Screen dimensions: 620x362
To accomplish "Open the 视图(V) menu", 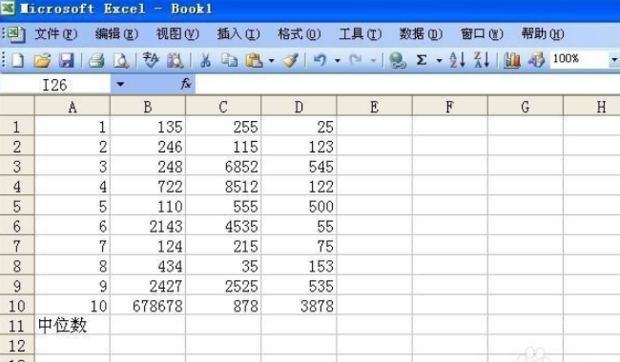I will coord(177,34).
